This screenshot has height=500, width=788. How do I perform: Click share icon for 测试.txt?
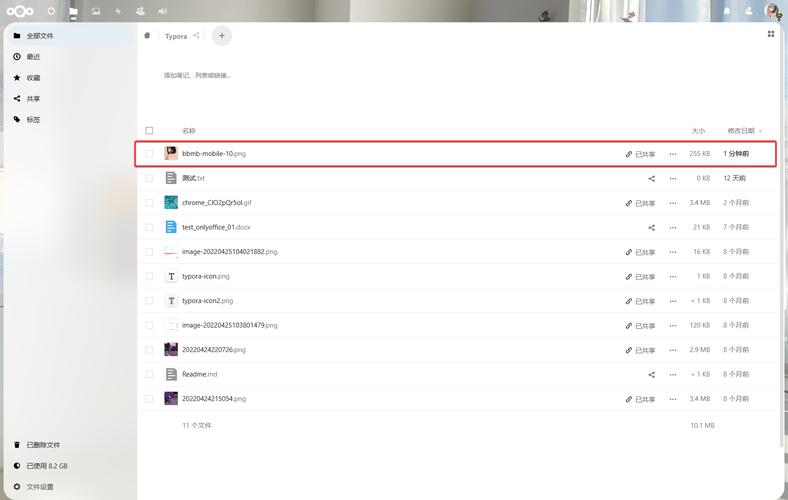(651, 178)
